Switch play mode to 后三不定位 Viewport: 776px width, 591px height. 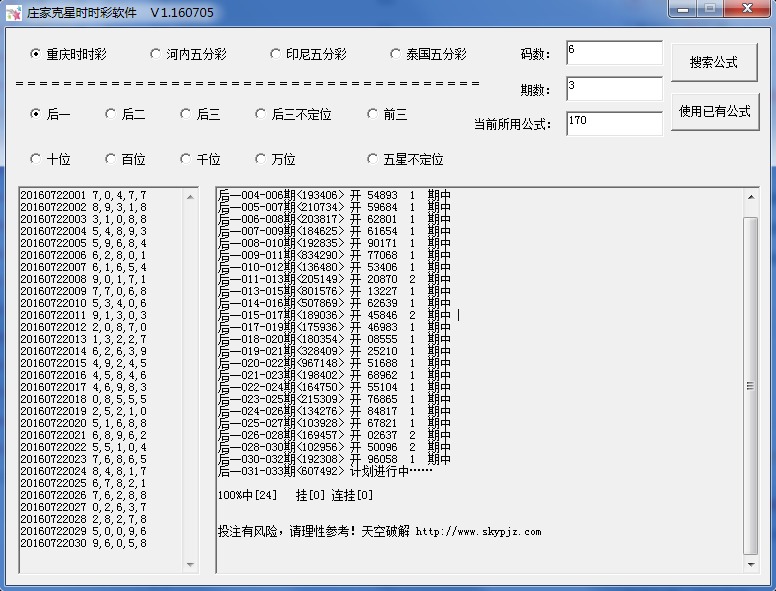coord(261,114)
